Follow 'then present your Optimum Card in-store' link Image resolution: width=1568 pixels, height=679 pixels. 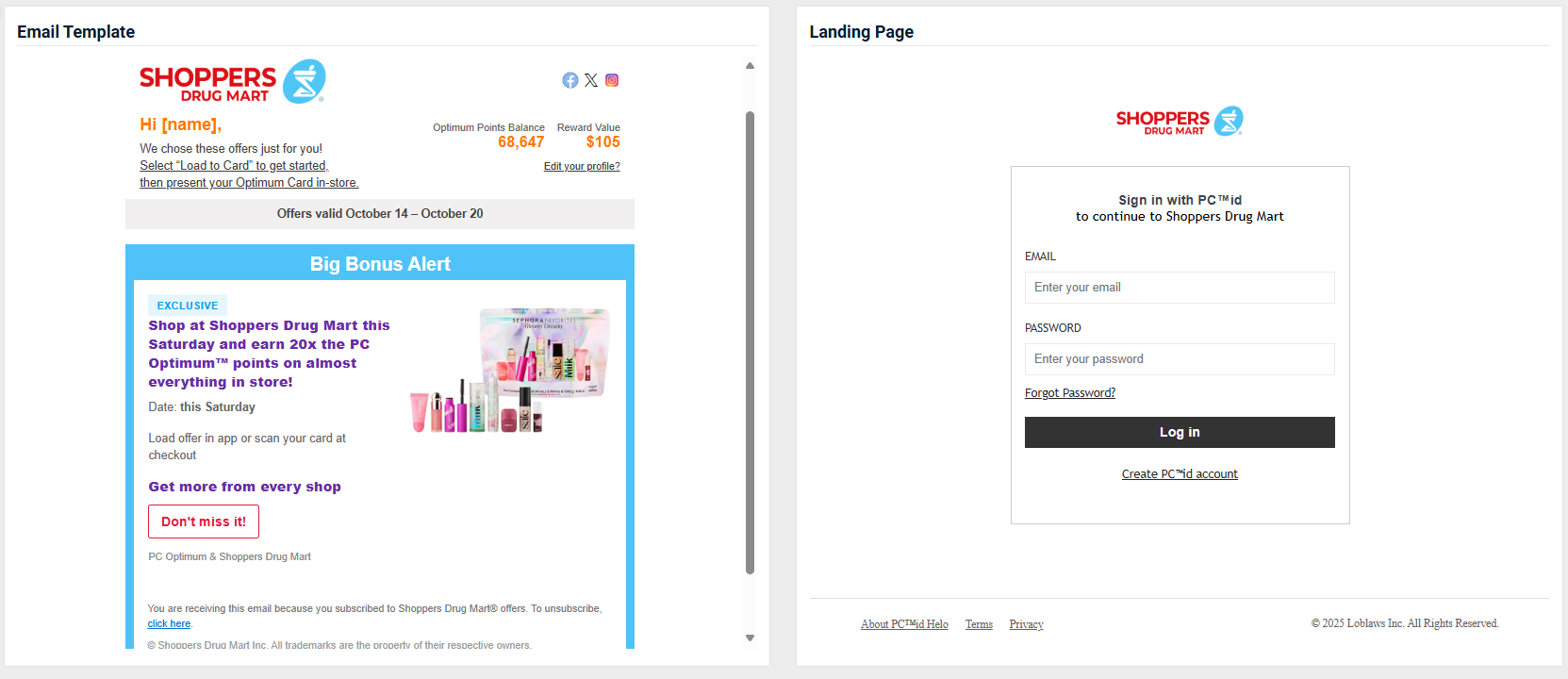(x=249, y=183)
